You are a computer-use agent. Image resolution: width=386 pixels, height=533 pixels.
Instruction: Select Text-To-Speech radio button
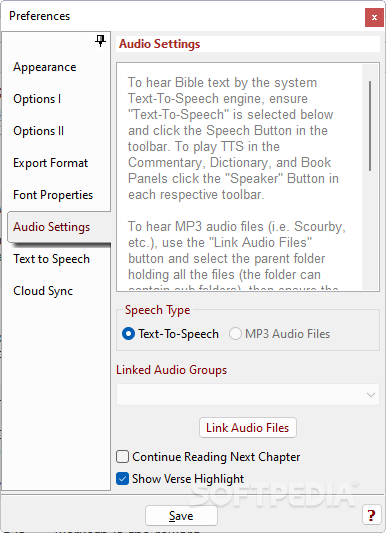click(x=128, y=334)
